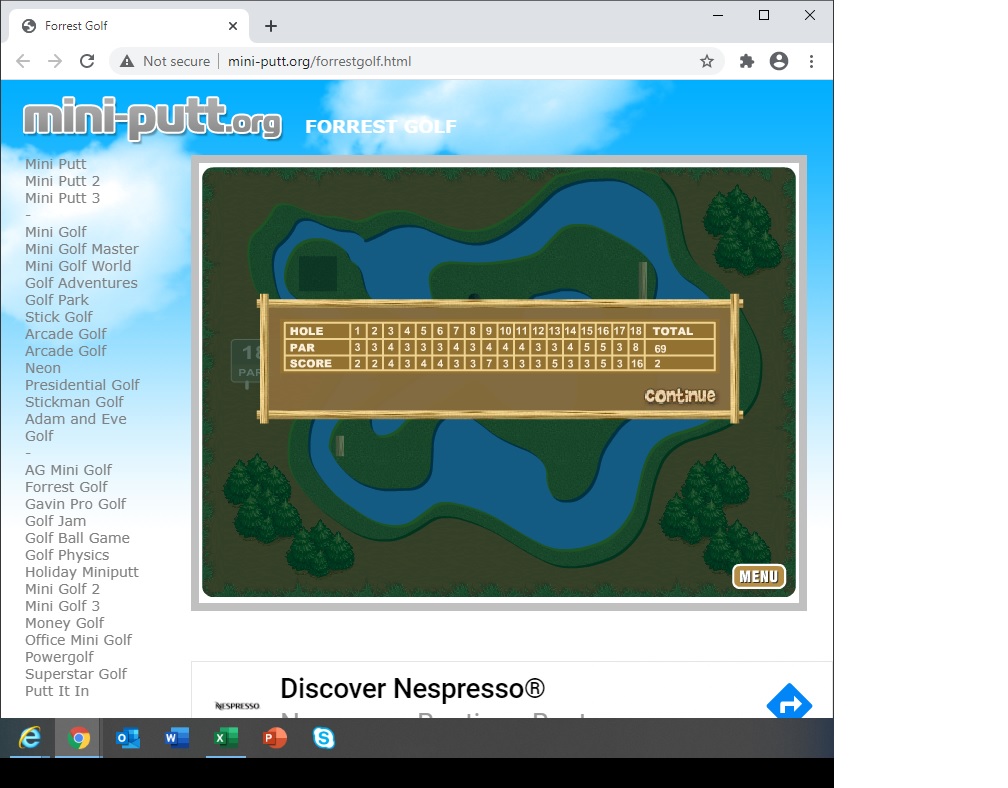The image size is (1008, 788).
Task: Open Skype from the taskbar
Action: pyautogui.click(x=323, y=738)
